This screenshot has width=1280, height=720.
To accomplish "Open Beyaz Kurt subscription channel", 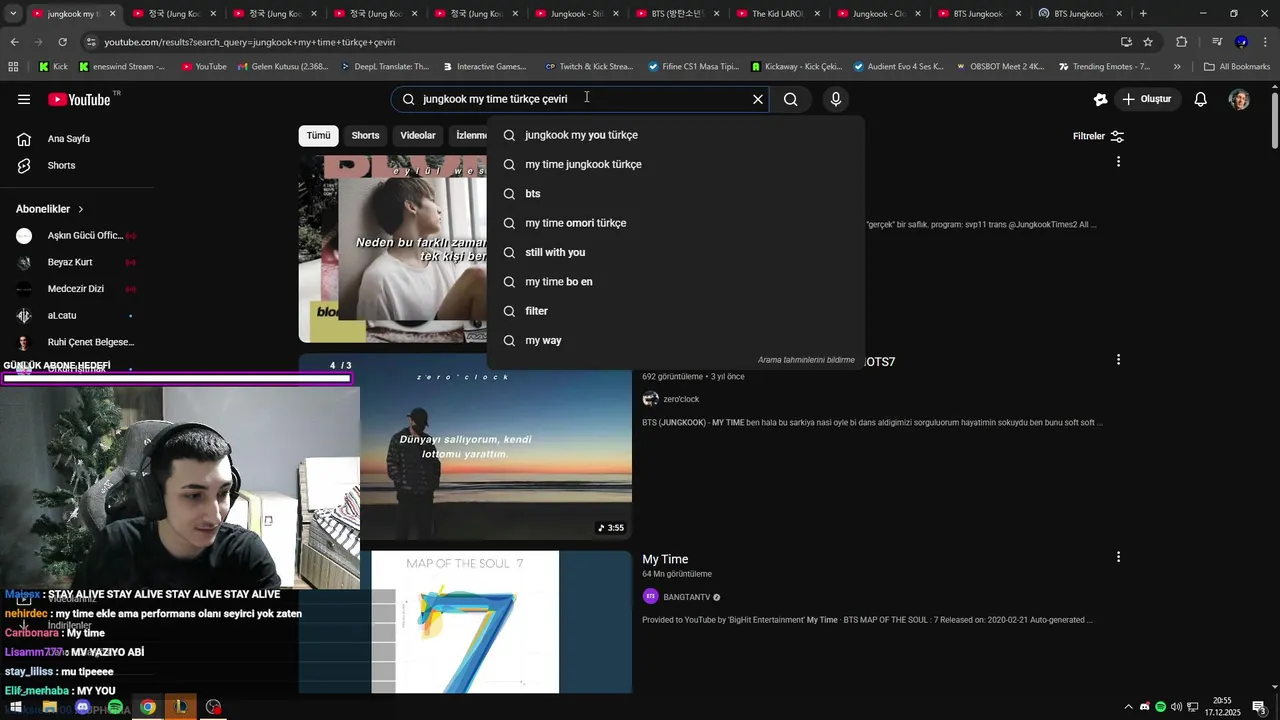I will click(76, 262).
